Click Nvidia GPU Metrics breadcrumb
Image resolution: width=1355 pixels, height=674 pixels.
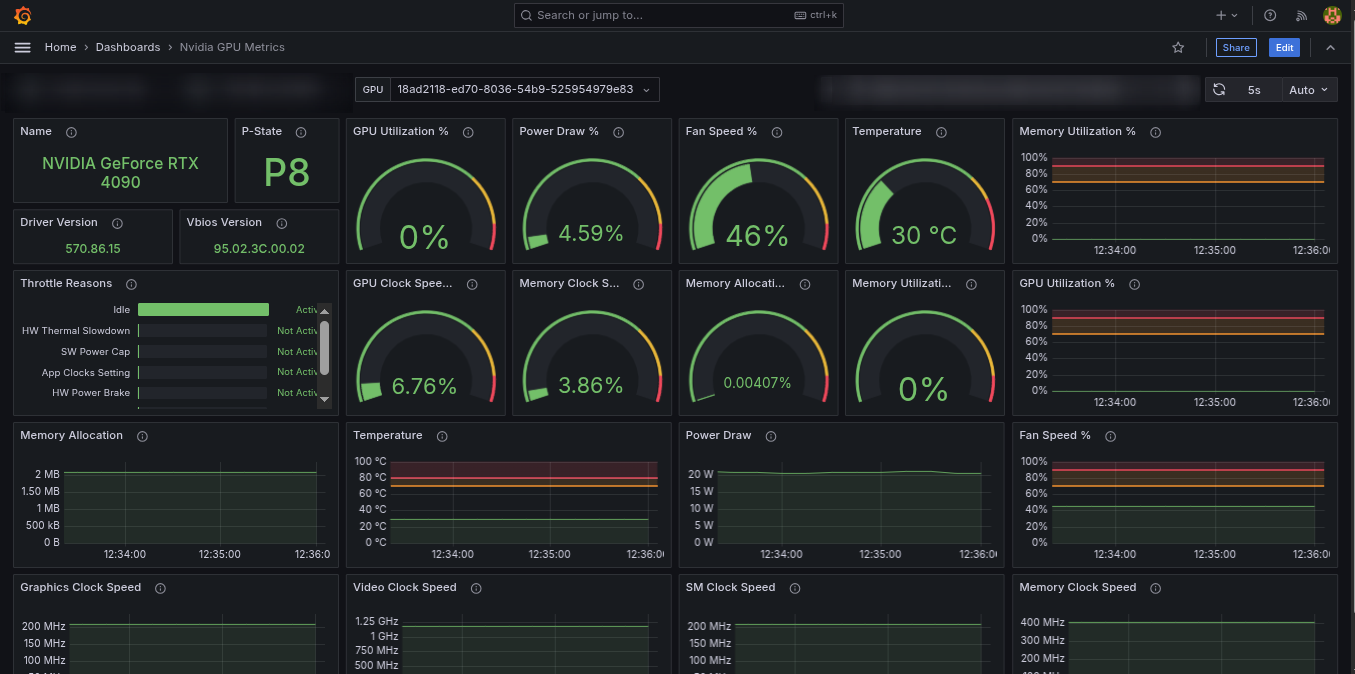coord(232,47)
